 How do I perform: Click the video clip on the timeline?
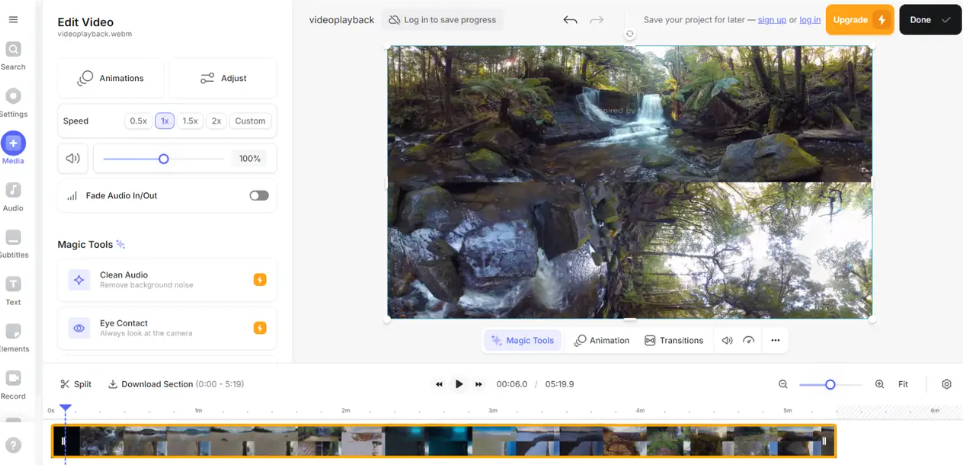[443, 441]
